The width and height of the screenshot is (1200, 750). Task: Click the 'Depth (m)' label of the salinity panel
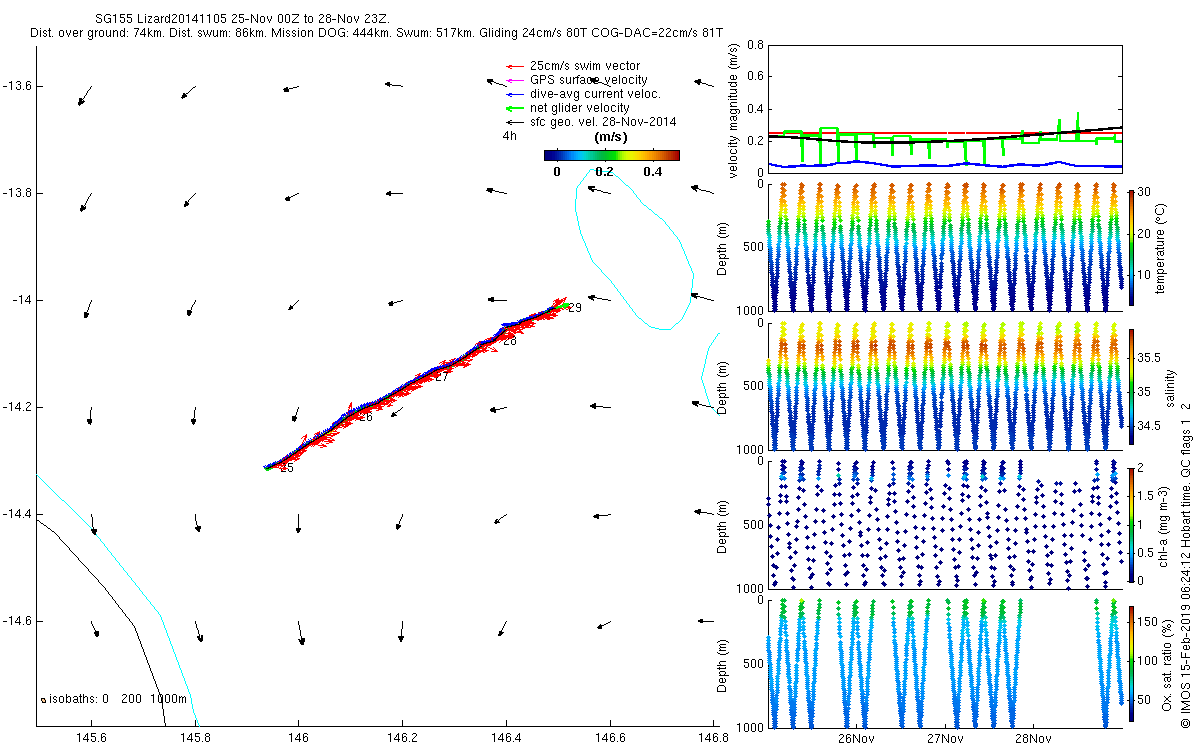pyautogui.click(x=722, y=386)
